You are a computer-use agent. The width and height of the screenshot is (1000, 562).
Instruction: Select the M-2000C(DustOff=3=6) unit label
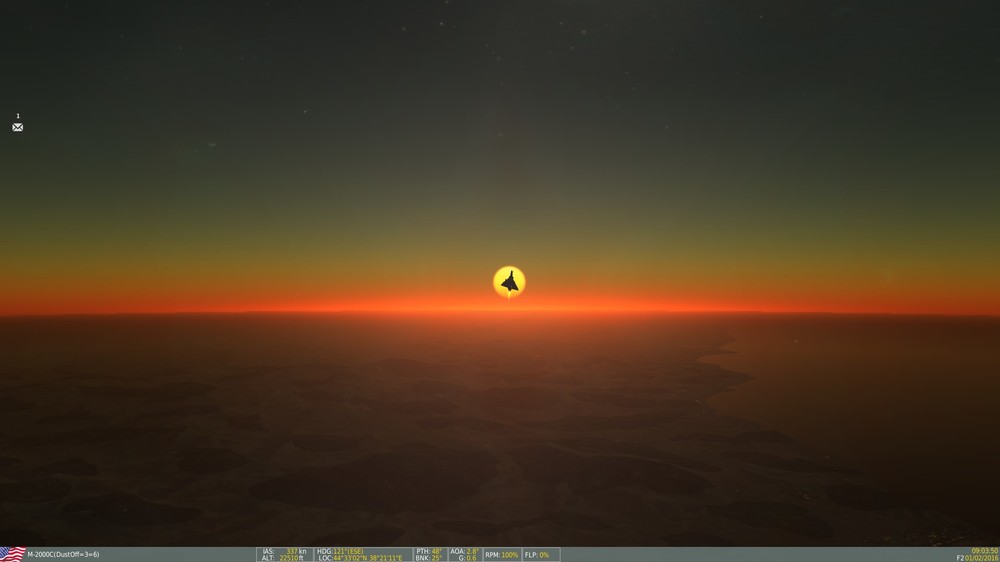(x=63, y=554)
